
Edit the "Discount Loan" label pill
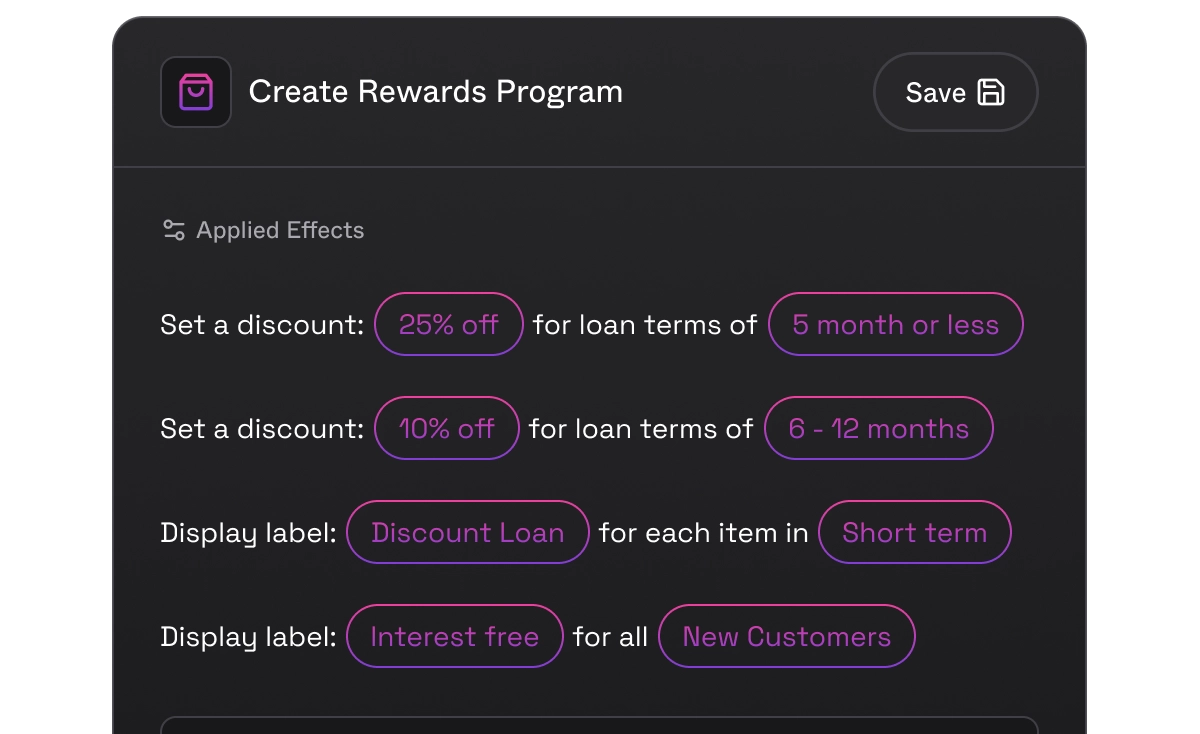click(x=467, y=532)
